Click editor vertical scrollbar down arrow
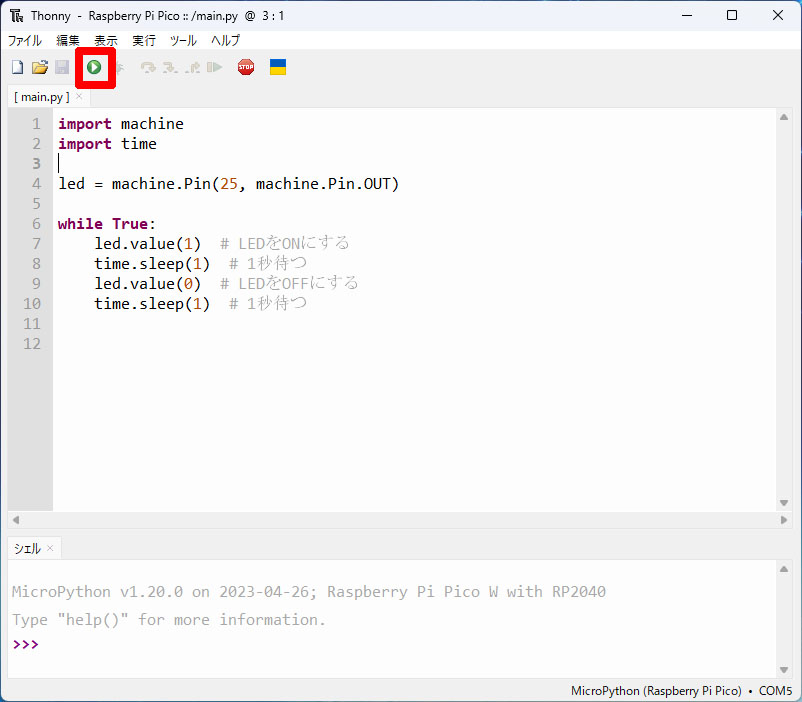This screenshot has width=802, height=702. [784, 503]
